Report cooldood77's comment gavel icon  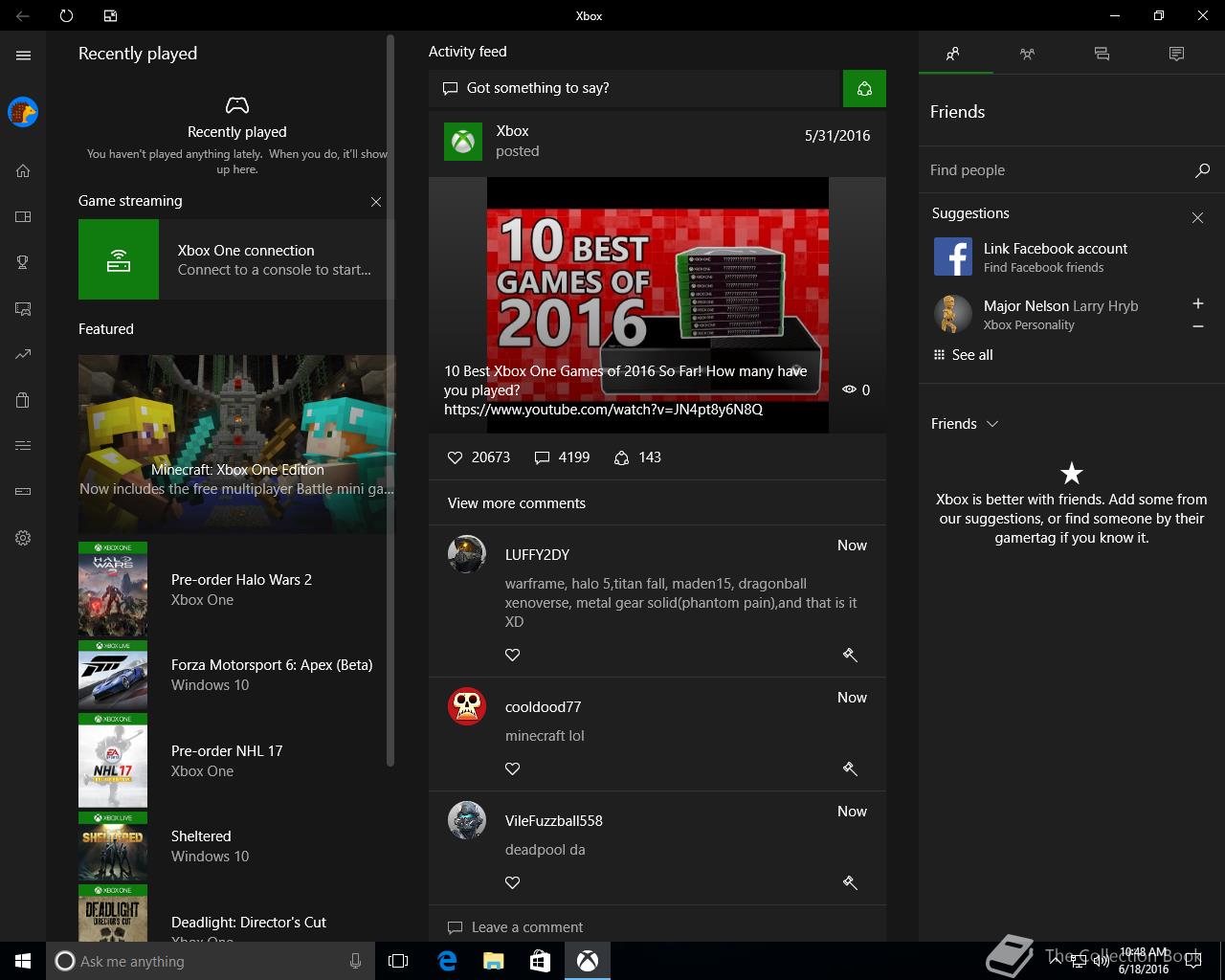coord(849,768)
